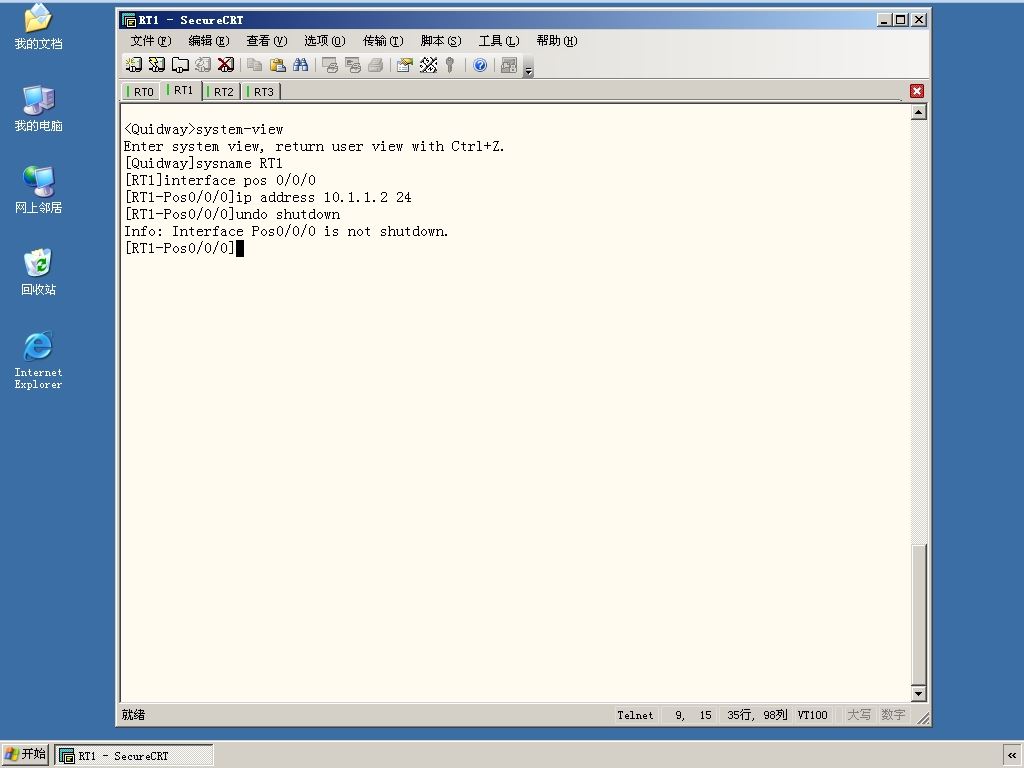This screenshot has height=768, width=1024.
Task: Open the 文件(F) menu
Action: [151, 40]
